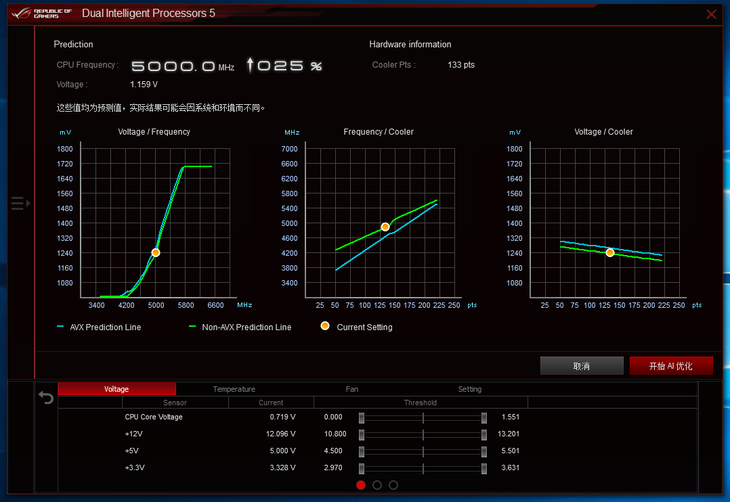
Task: Click the 10.800 lower threshold value
Action: pyautogui.click(x=335, y=434)
